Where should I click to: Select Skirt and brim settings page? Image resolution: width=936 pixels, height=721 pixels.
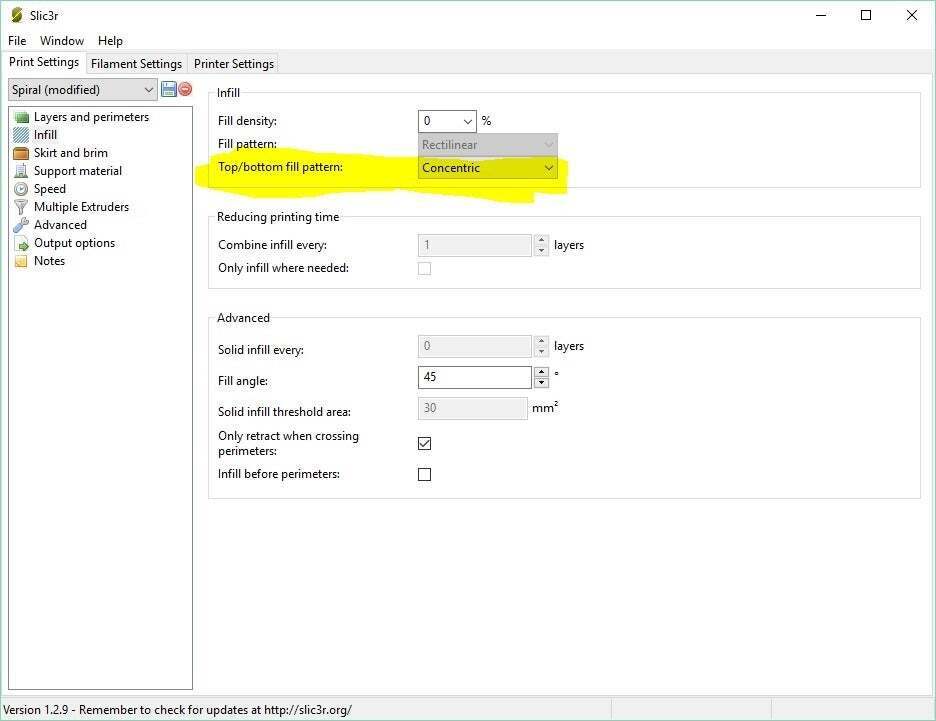pos(70,153)
